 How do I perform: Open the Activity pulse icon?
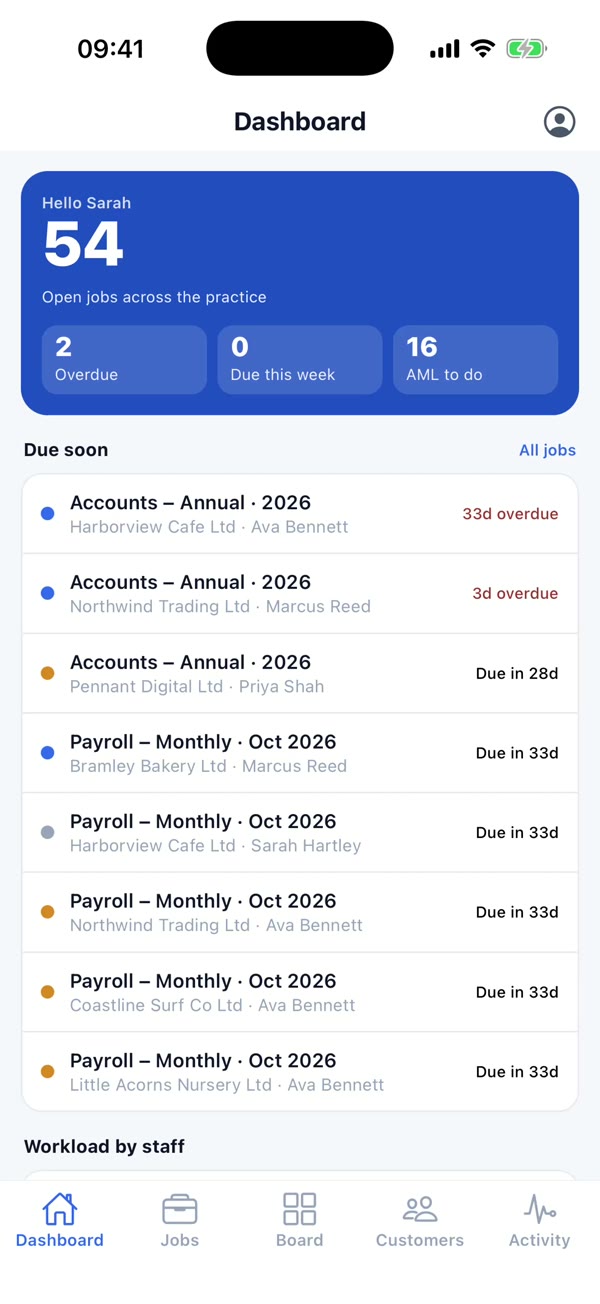[x=540, y=1210]
